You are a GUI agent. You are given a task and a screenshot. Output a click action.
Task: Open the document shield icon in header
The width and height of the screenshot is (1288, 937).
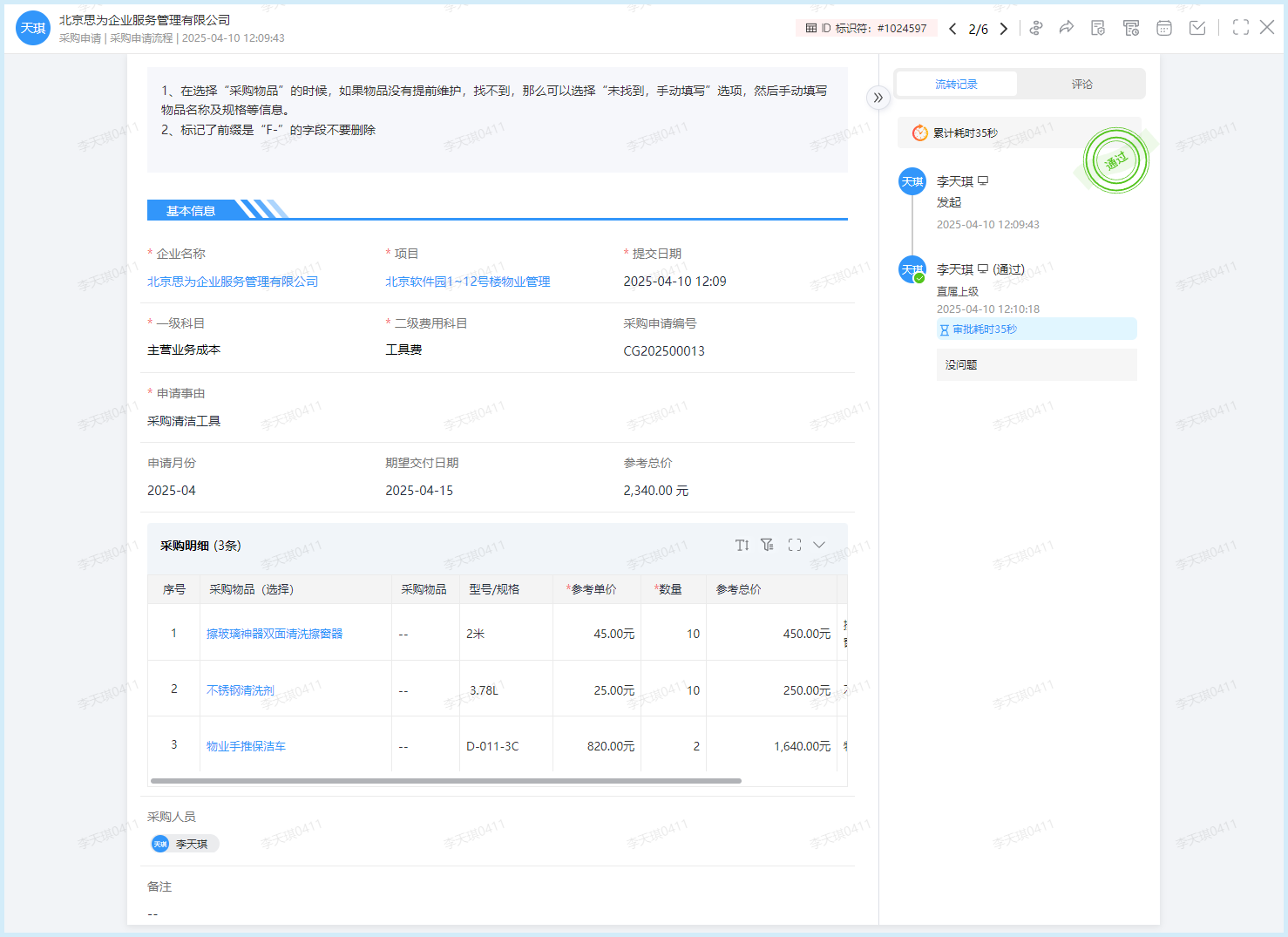point(1098,28)
